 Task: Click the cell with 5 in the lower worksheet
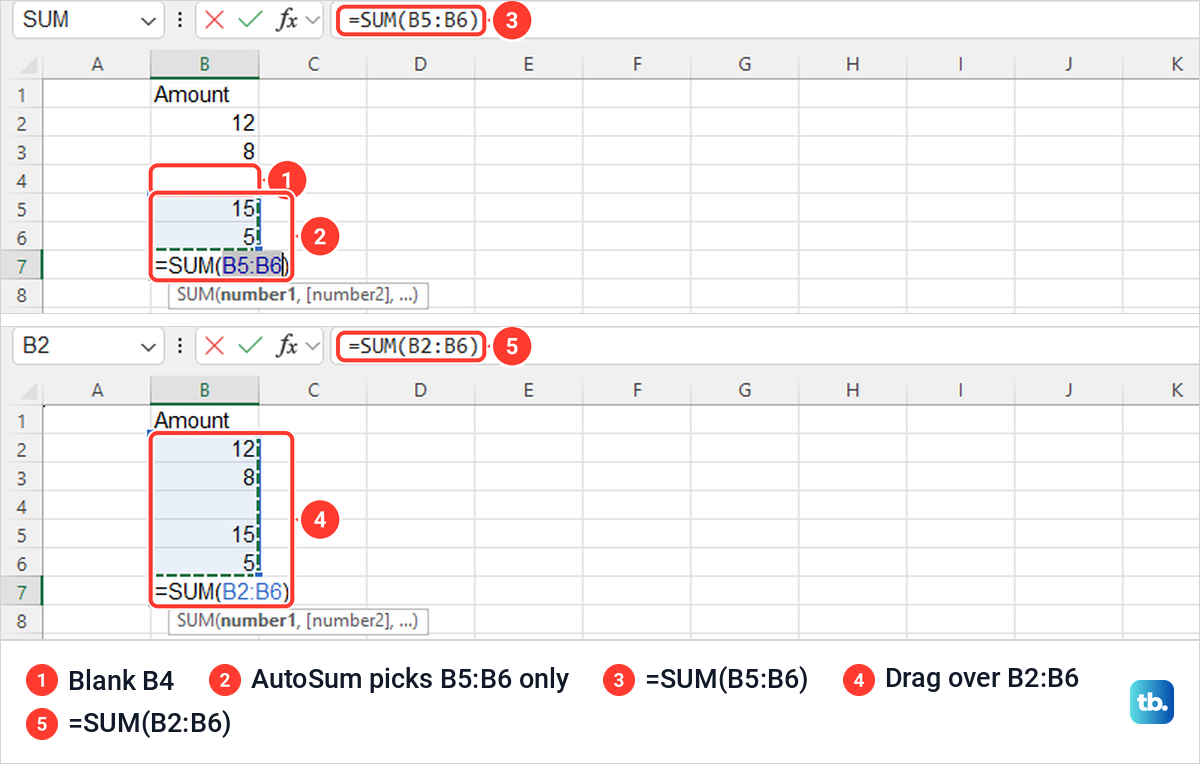205,564
